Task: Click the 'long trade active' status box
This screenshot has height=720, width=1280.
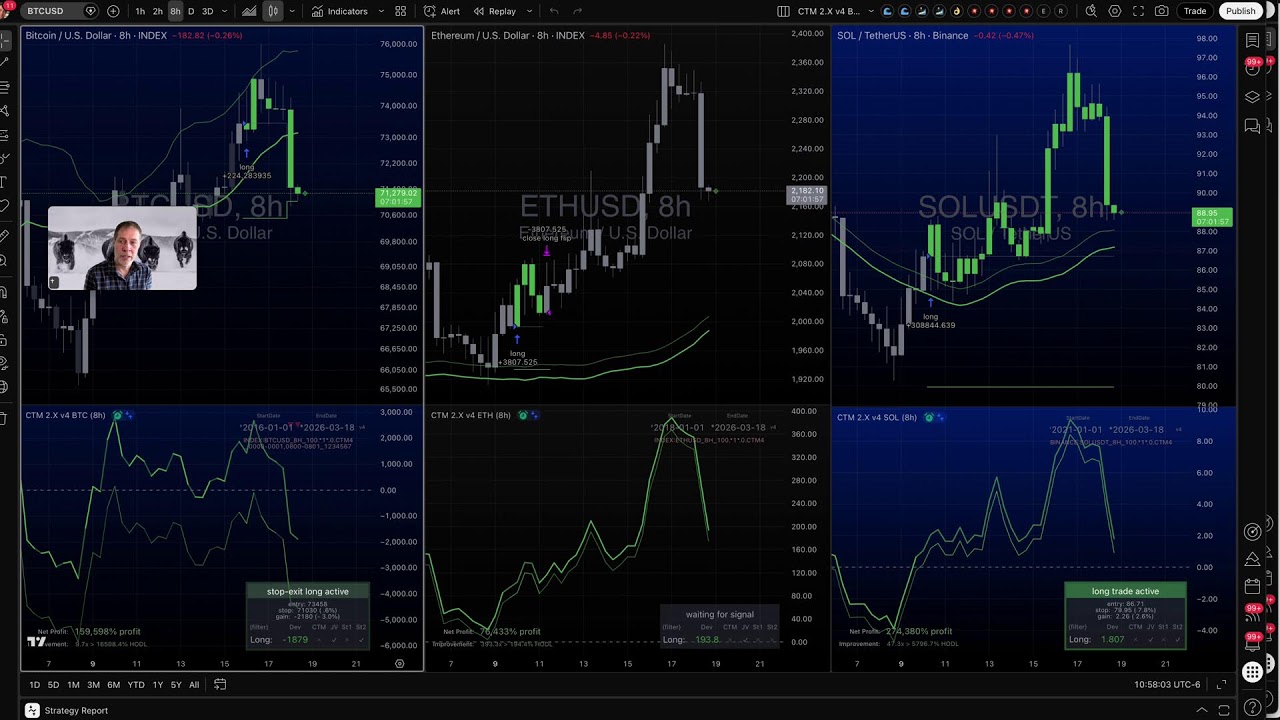Action: click(1125, 616)
